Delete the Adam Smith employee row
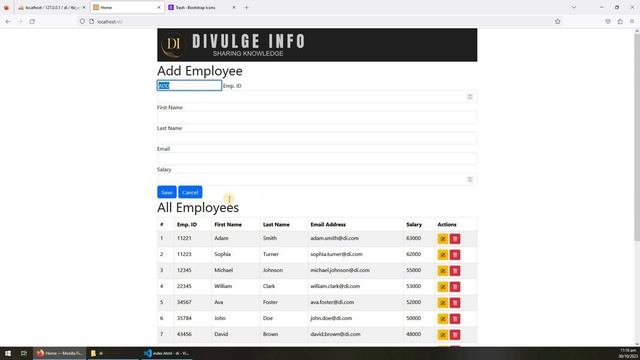 coord(455,239)
